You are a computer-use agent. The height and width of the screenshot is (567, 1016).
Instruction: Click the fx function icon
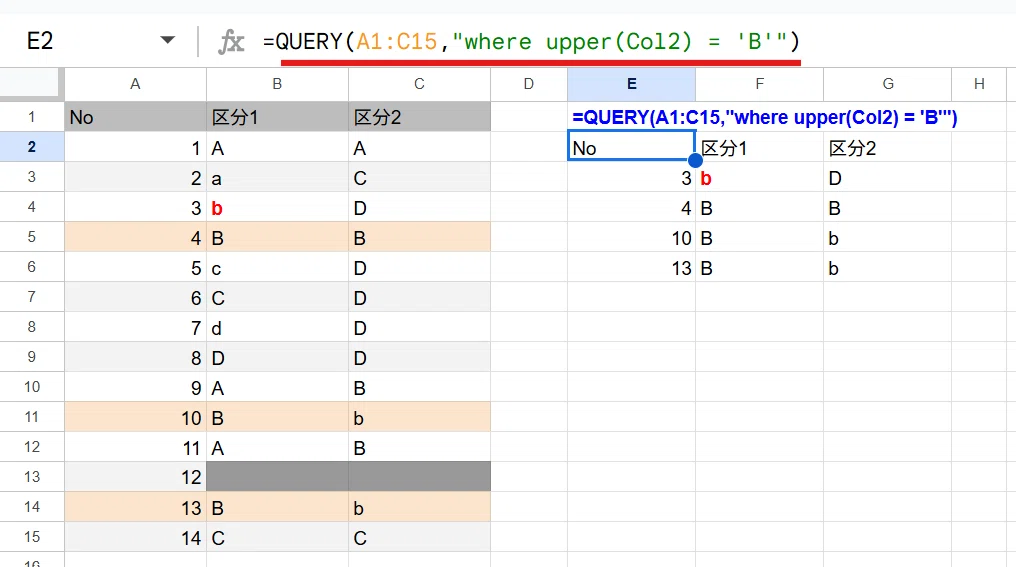coord(231,41)
